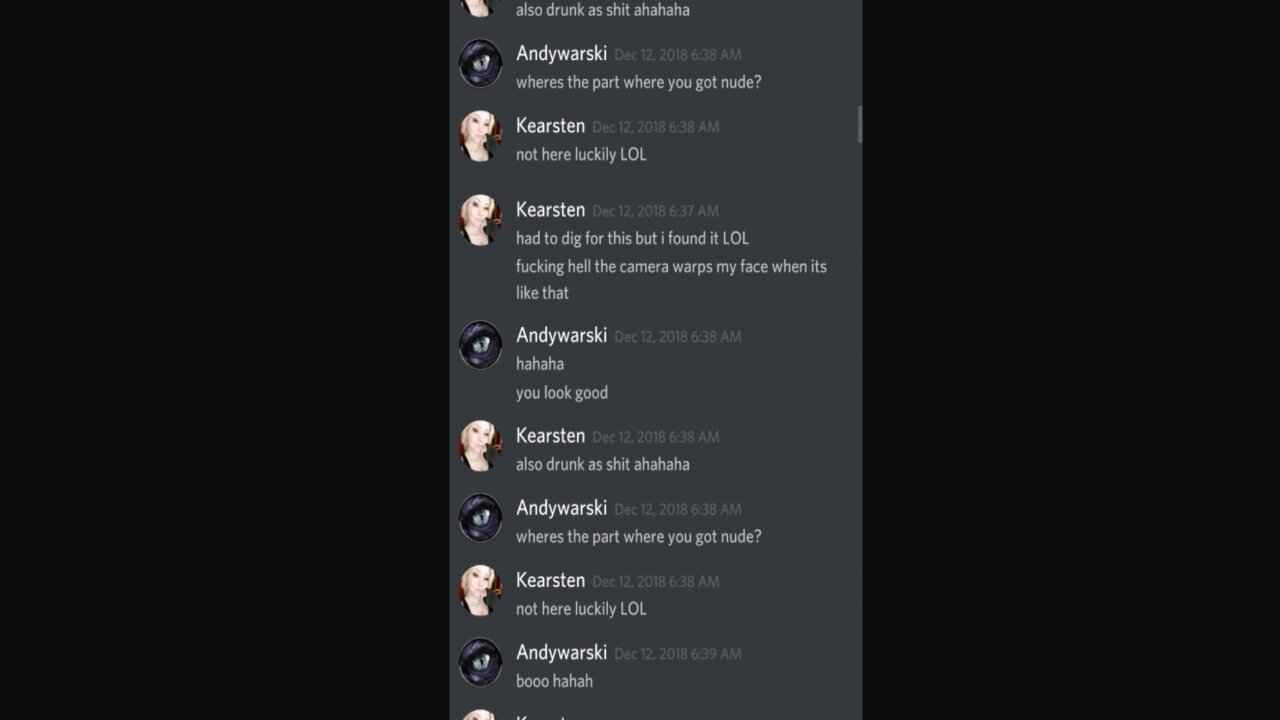Click the chat scrollbar thumb

pyautogui.click(x=859, y=124)
